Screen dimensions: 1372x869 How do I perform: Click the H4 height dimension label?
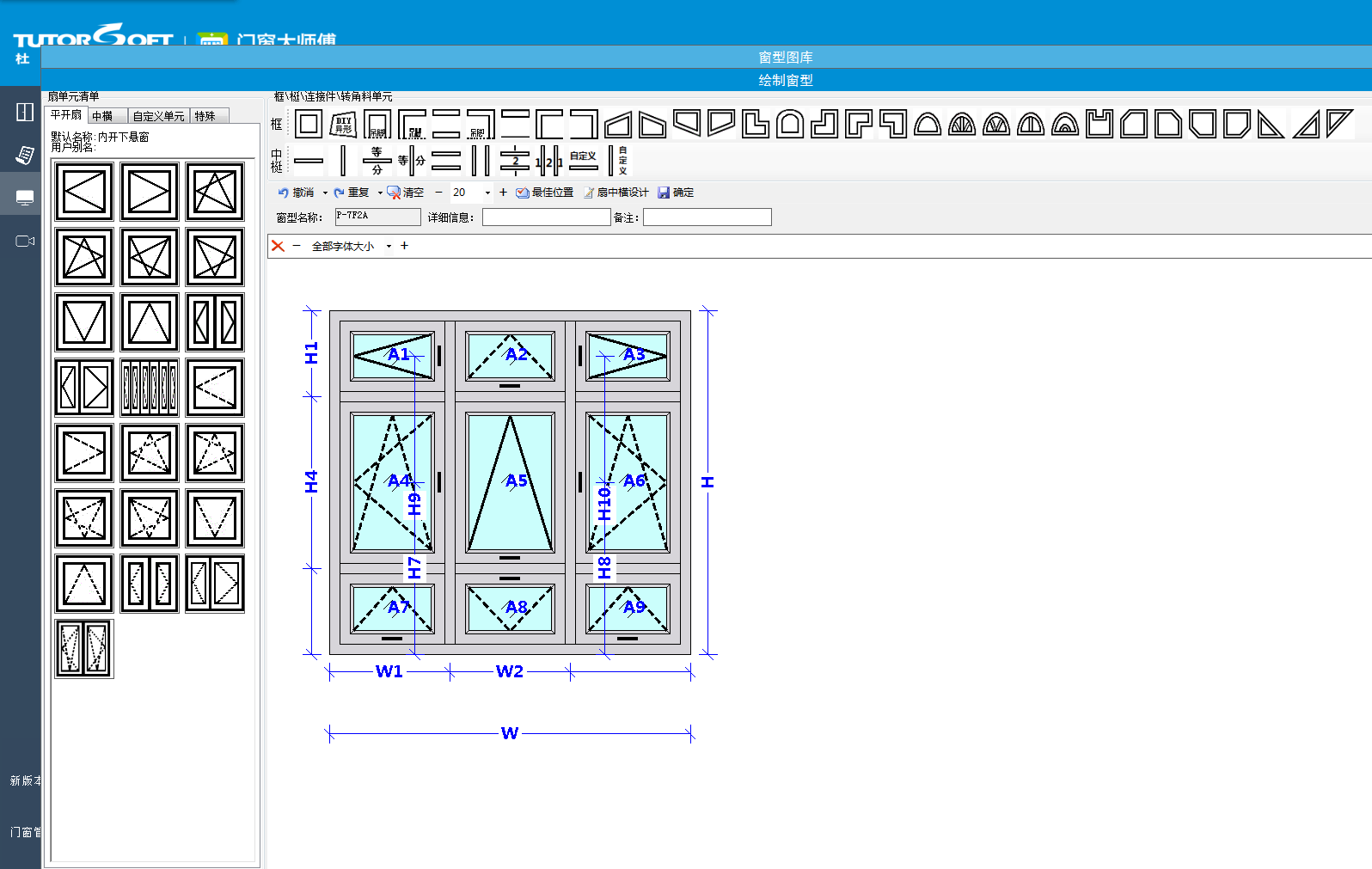point(311,481)
